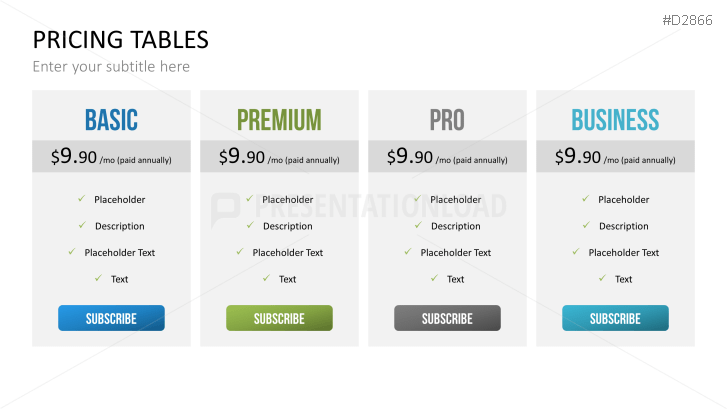Select the teal Subscribe button under Business

tap(615, 318)
